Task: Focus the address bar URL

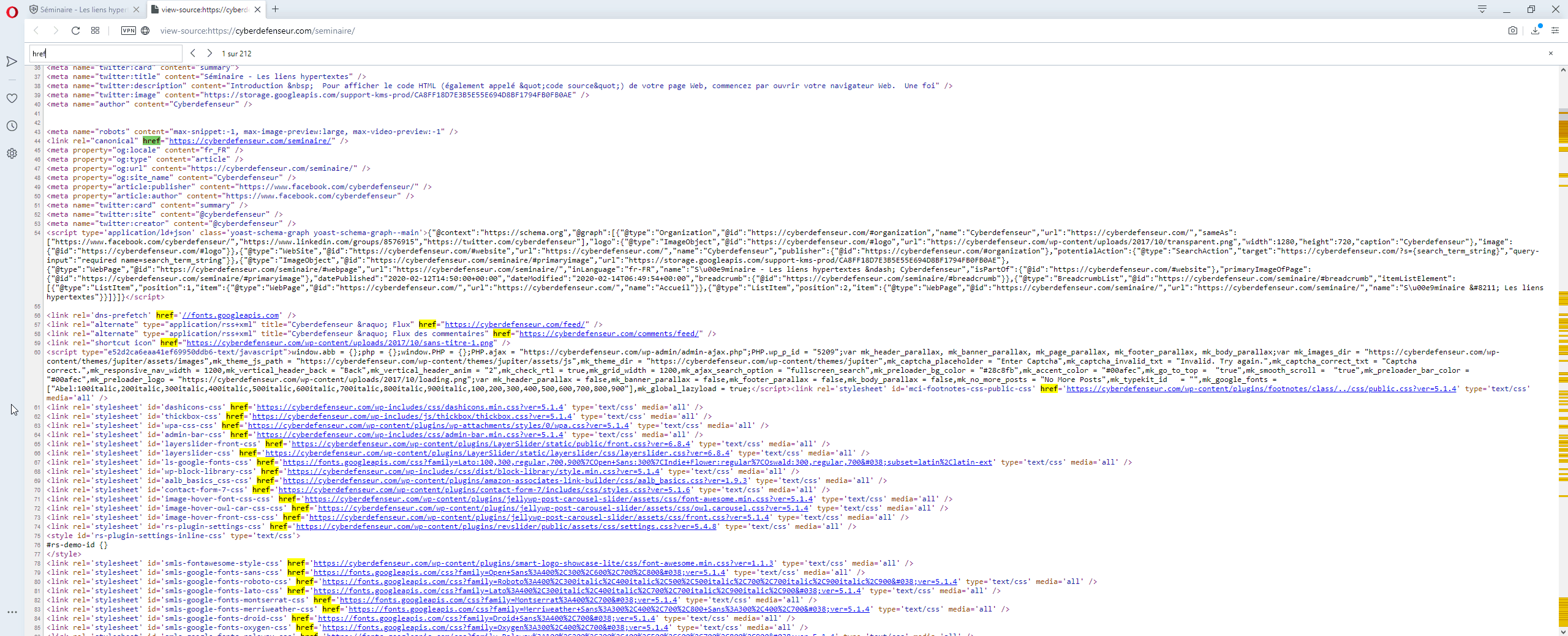Action: [x=258, y=31]
